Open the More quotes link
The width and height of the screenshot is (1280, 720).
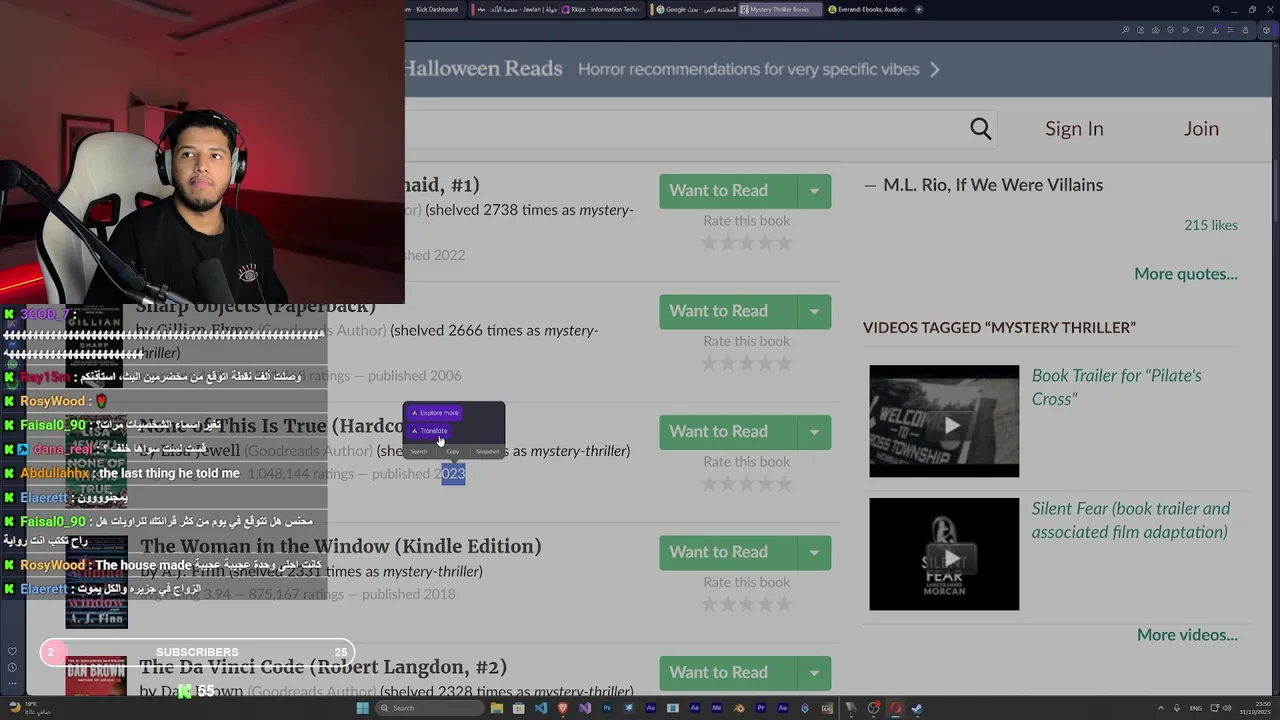pyautogui.click(x=1186, y=274)
